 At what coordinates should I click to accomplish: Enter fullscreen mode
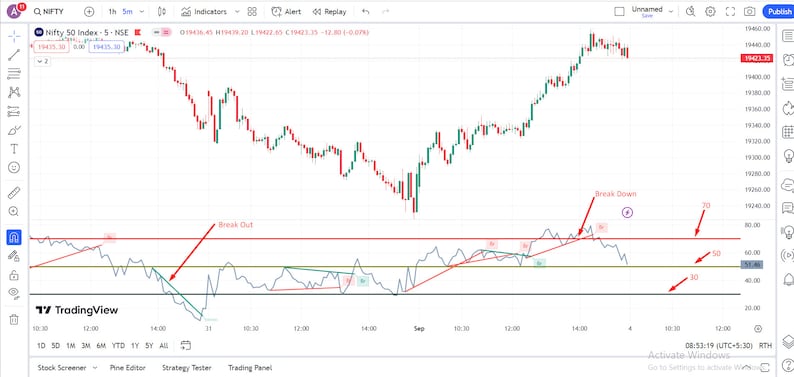click(x=730, y=11)
